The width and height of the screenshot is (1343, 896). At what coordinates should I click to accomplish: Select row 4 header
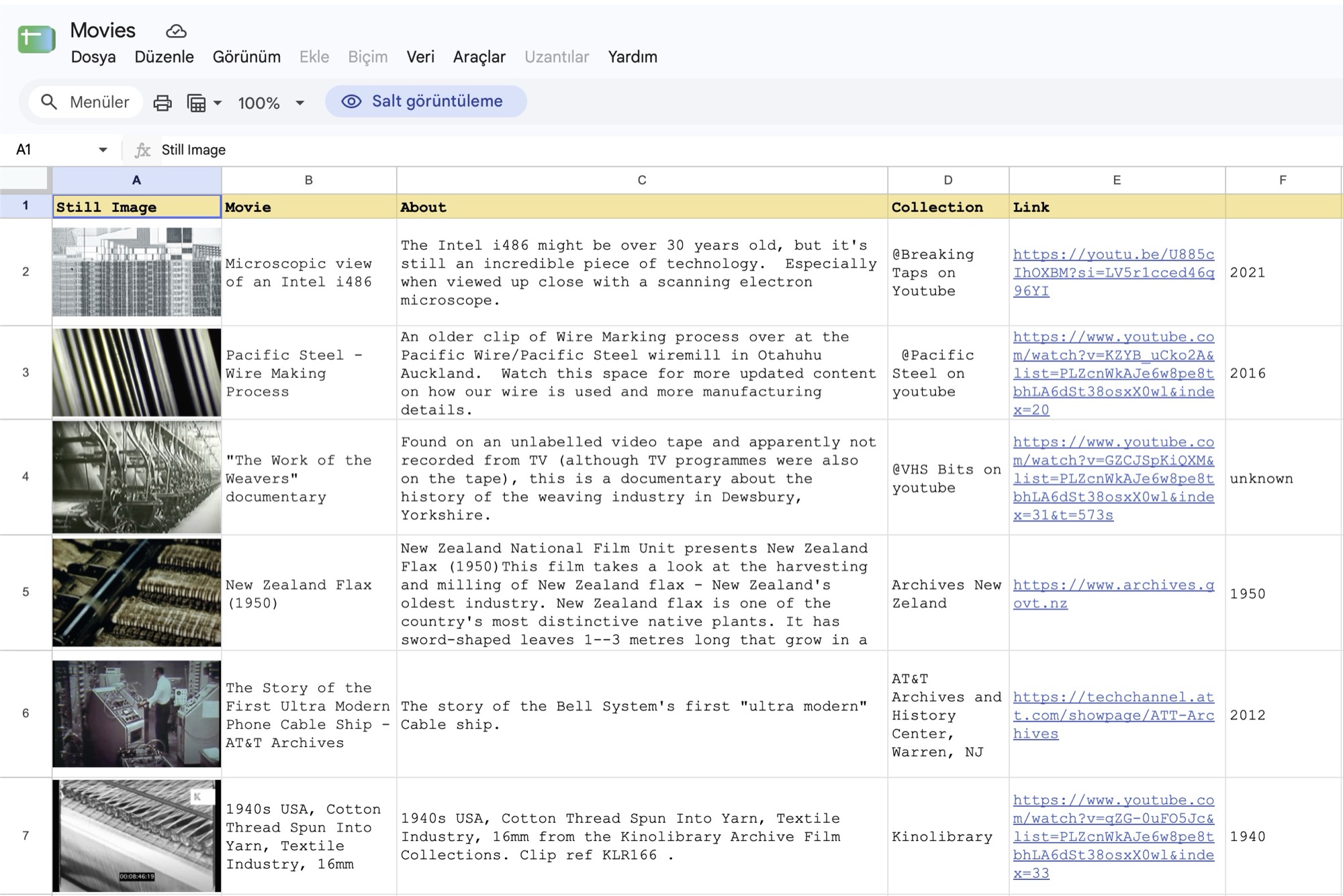(x=26, y=477)
